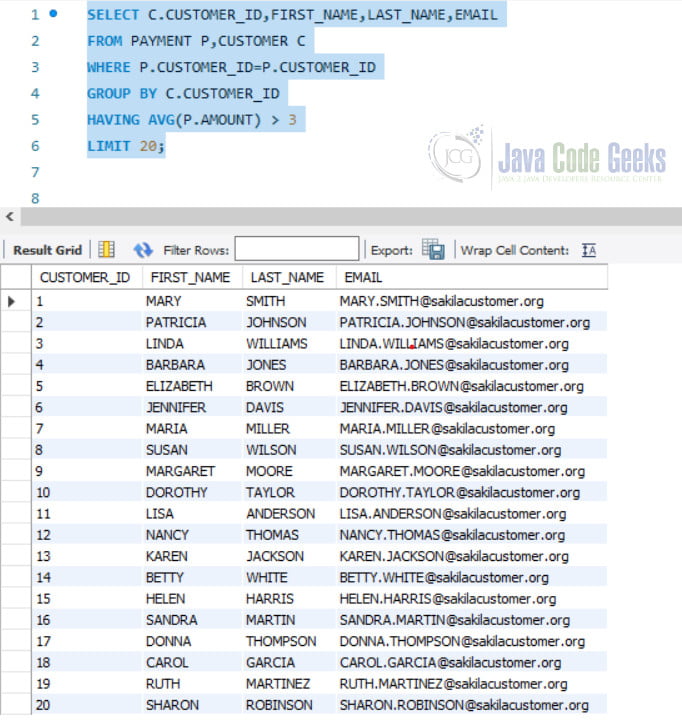Click the cell KAREN
Viewport: 682px width, 725px height.
click(167, 557)
